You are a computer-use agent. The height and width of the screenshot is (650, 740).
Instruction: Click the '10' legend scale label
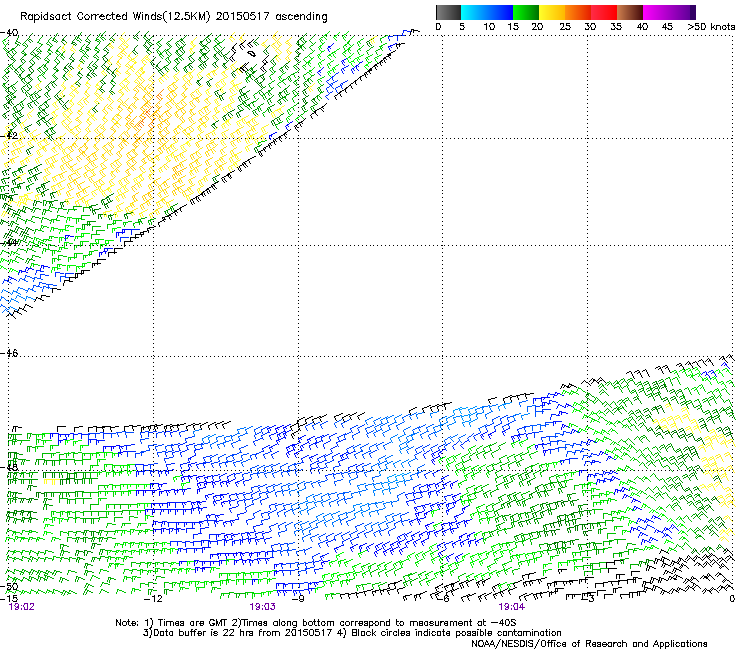click(x=489, y=27)
